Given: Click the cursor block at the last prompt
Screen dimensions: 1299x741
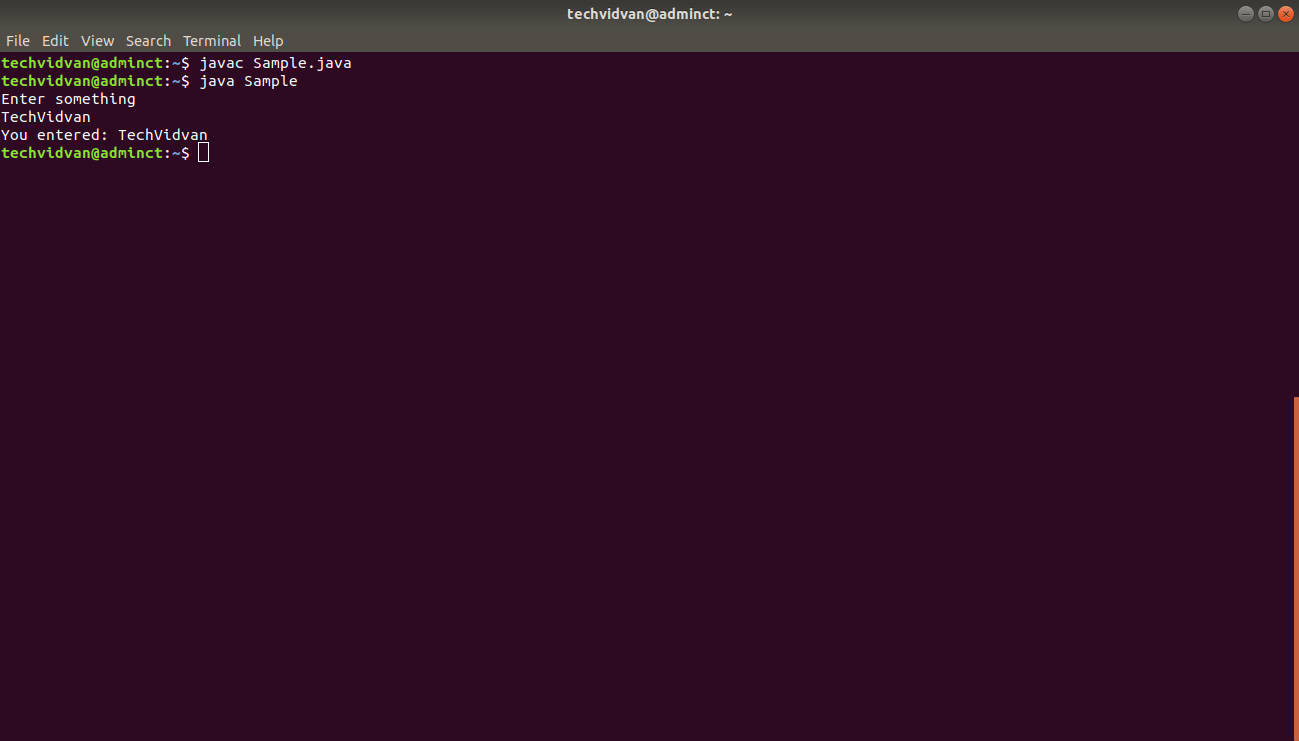Looking at the screenshot, I should coord(203,153).
